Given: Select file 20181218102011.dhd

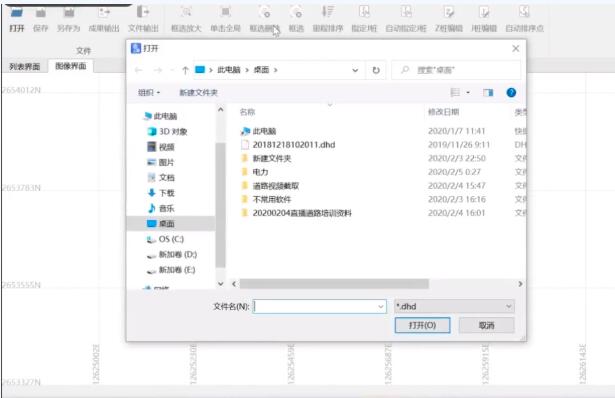Looking at the screenshot, I should coord(288,145).
